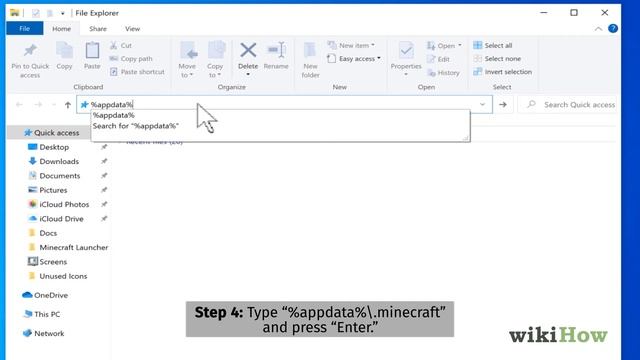Click the Up one level arrow

[x=68, y=105]
